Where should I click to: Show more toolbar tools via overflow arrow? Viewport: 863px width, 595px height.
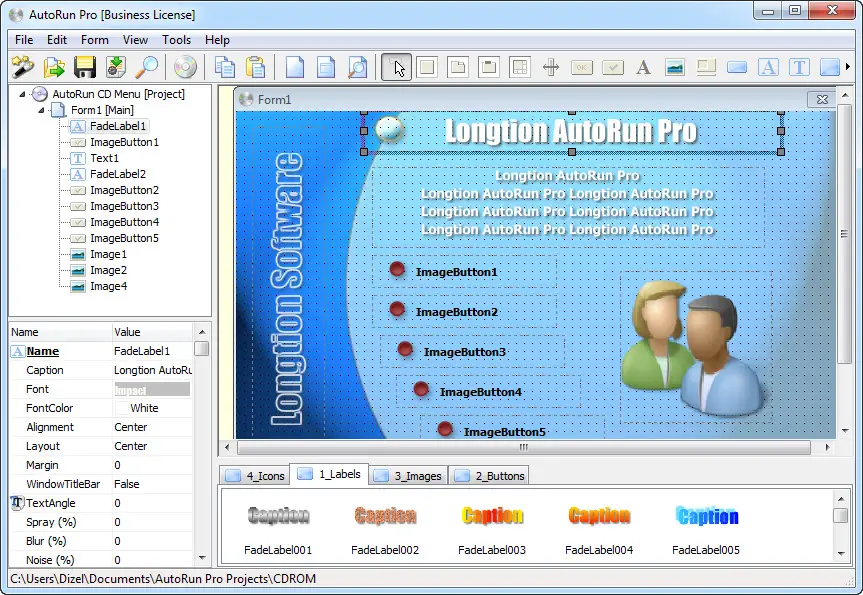pos(848,67)
